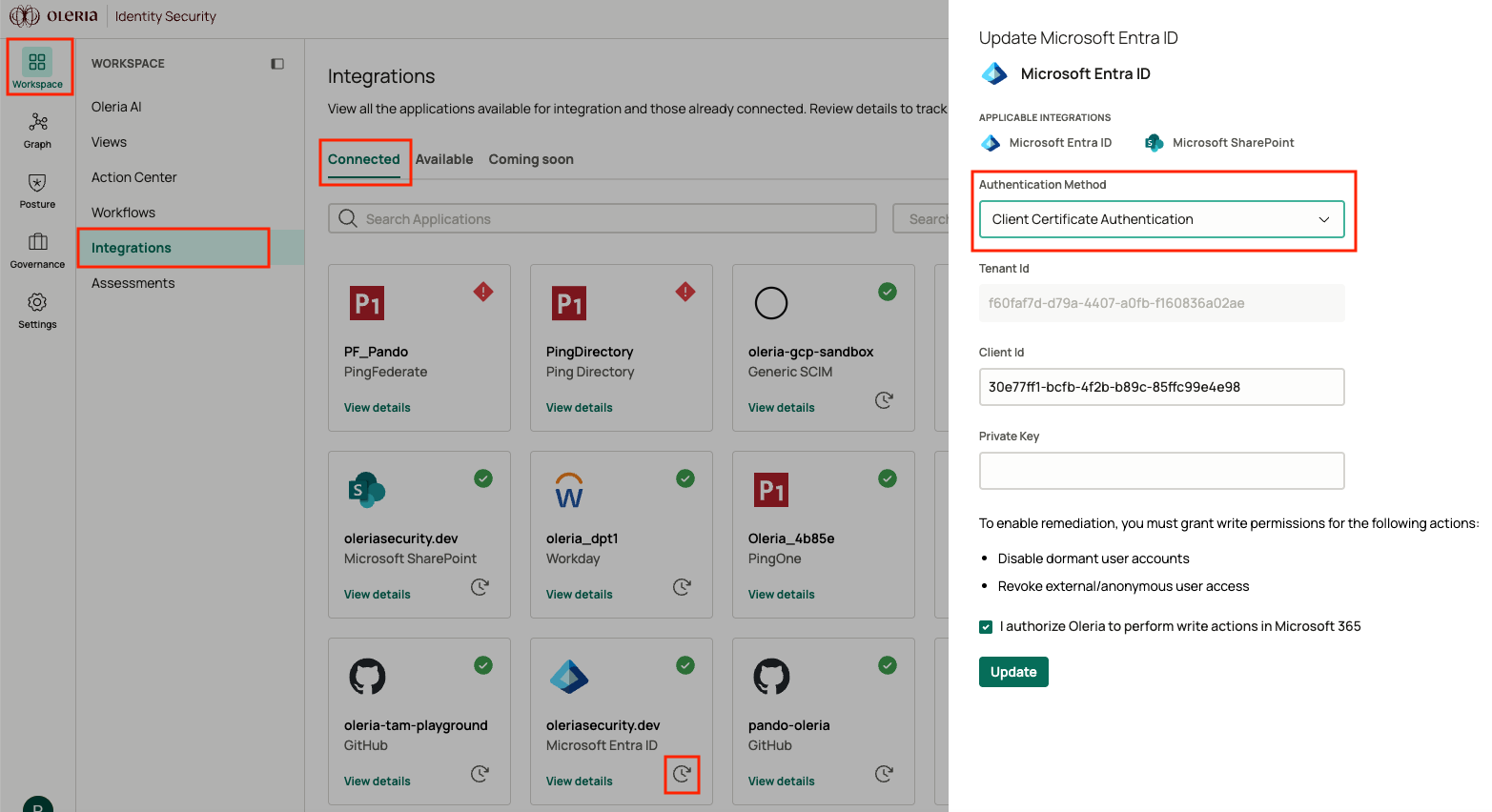Click the 'Revoke external/anonymous user access' text
The image size is (1492, 812).
point(1123,586)
